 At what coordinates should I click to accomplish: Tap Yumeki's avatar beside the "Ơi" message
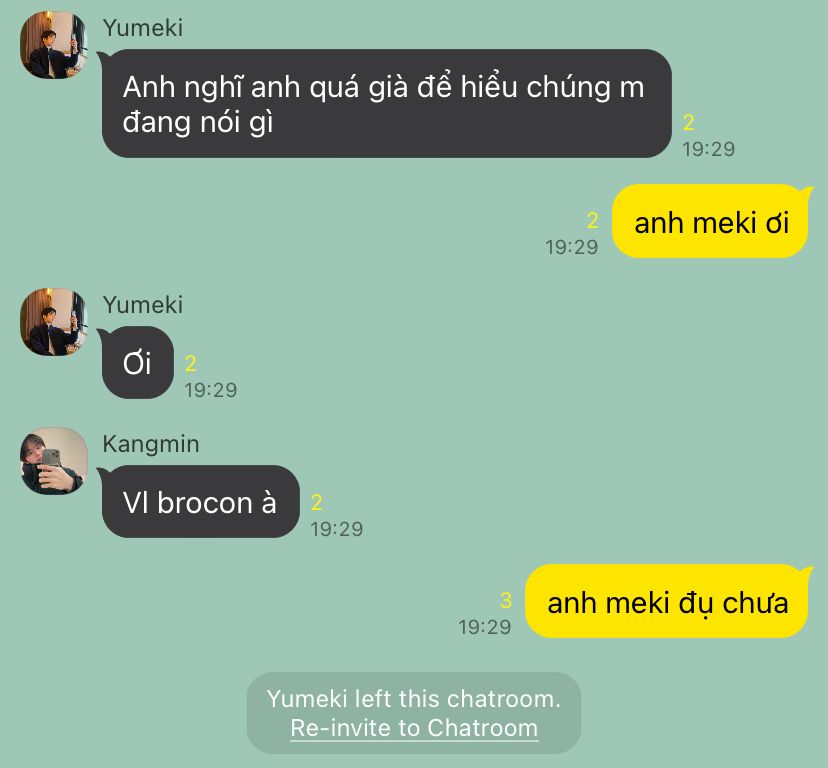click(x=54, y=322)
